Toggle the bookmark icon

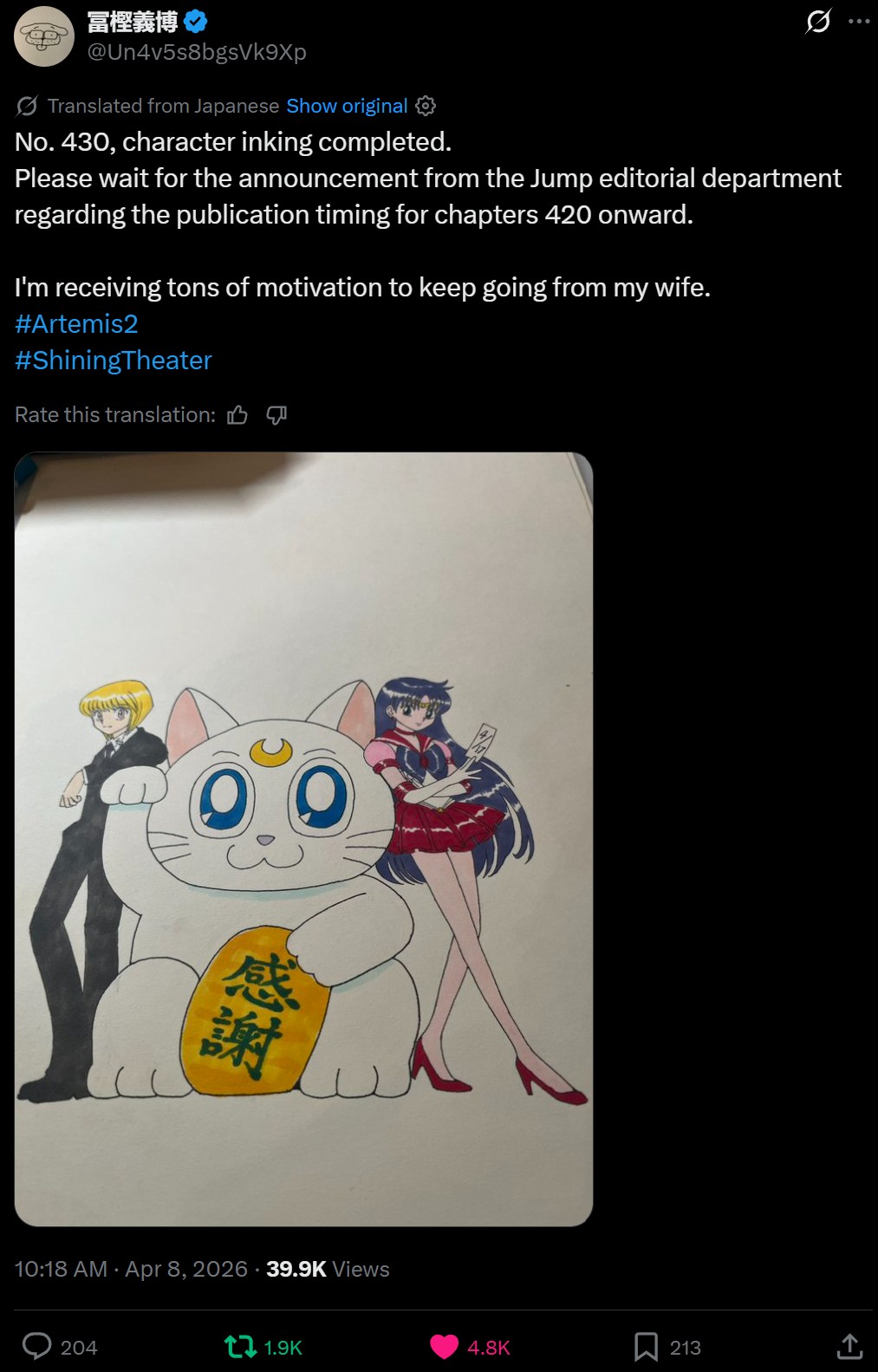(x=646, y=1346)
